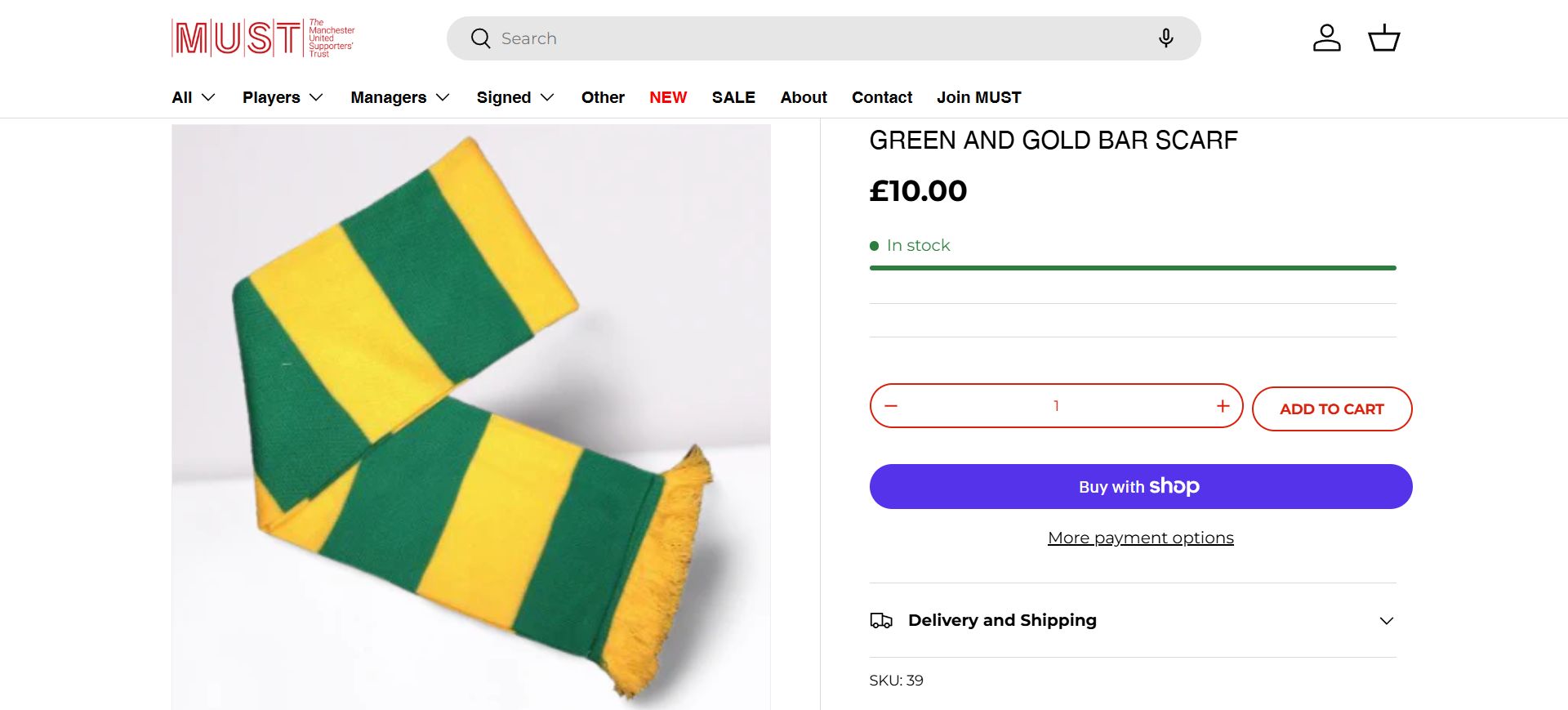Click the Join MUST link
This screenshot has width=1568, height=710.
coord(978,97)
